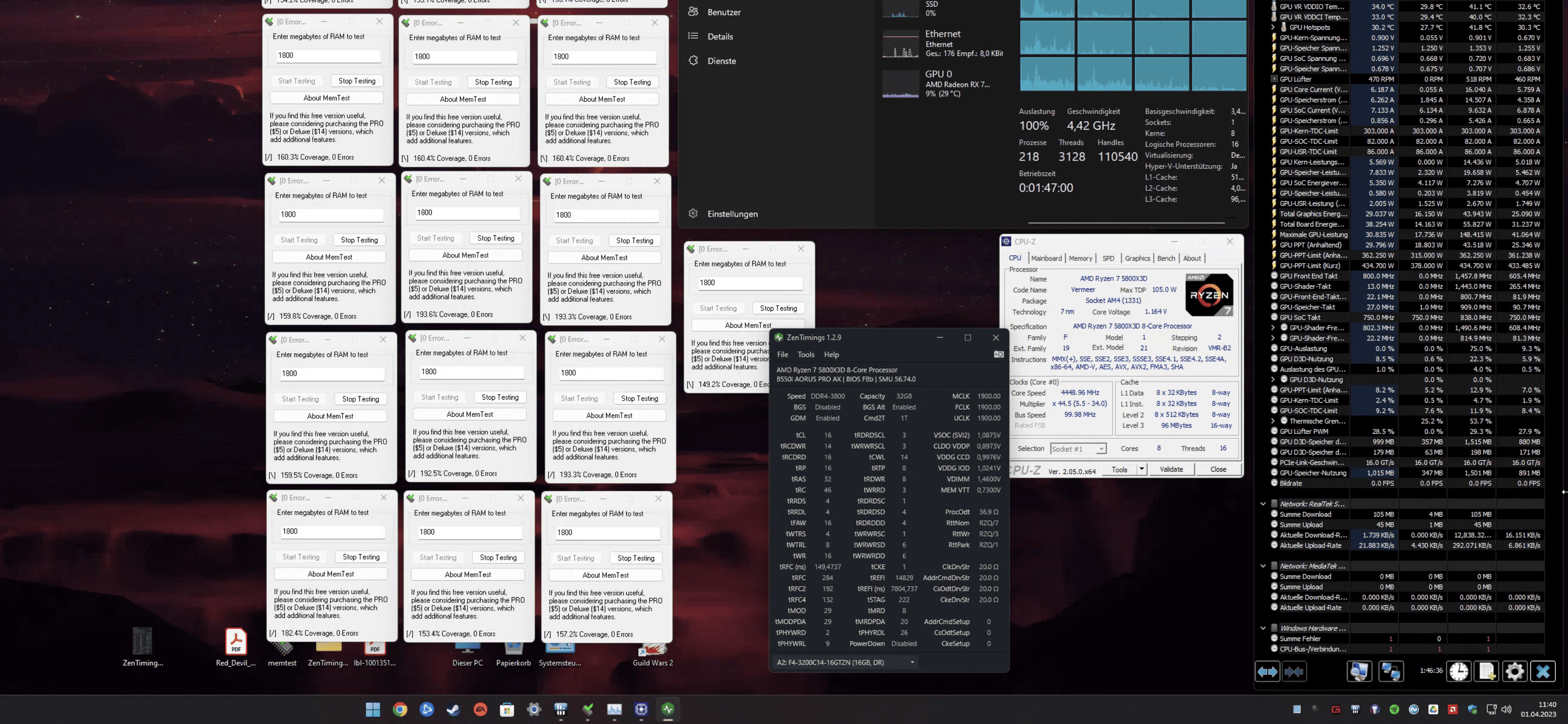Switch to CPU-Z SPD tab
1568x724 pixels.
pos(1108,258)
